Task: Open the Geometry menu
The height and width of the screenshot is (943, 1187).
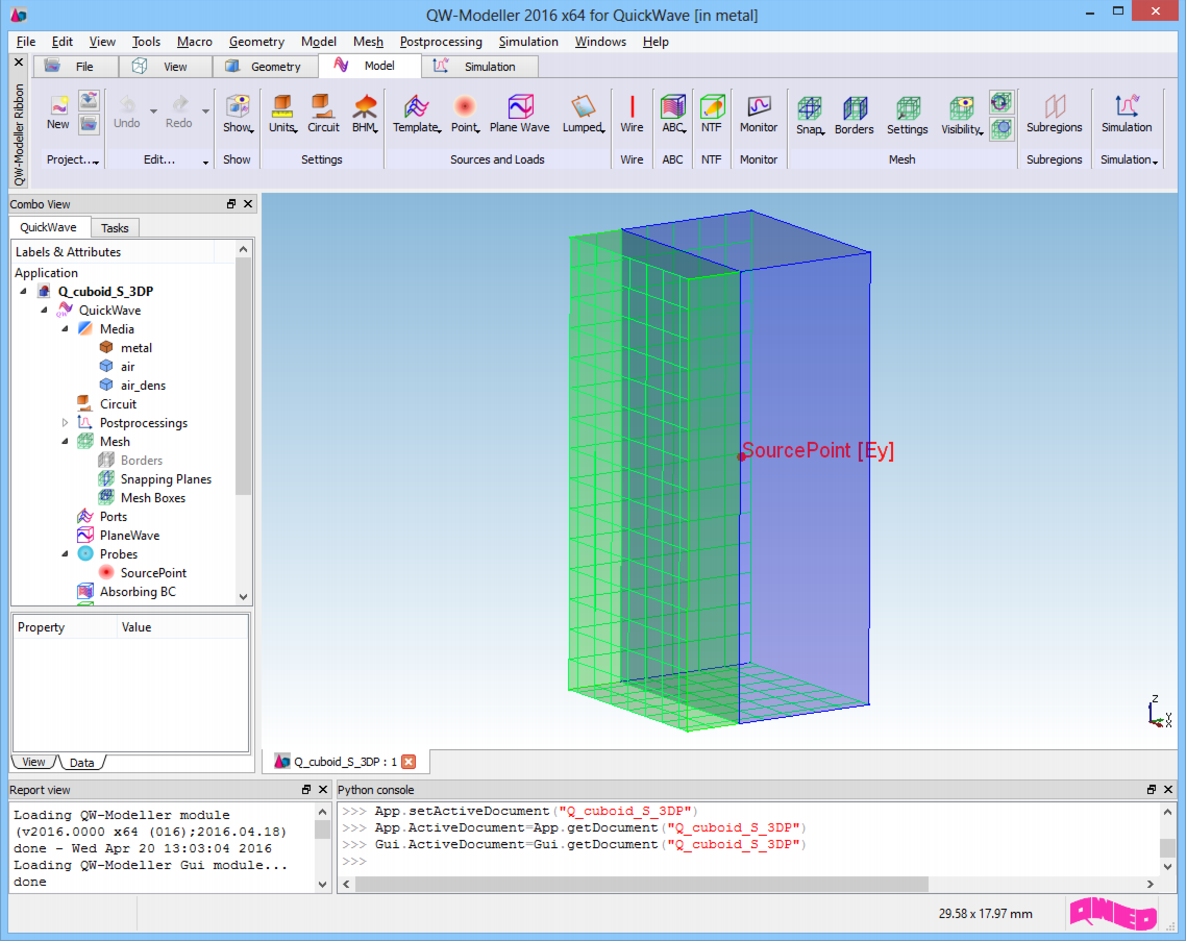Action: point(257,42)
